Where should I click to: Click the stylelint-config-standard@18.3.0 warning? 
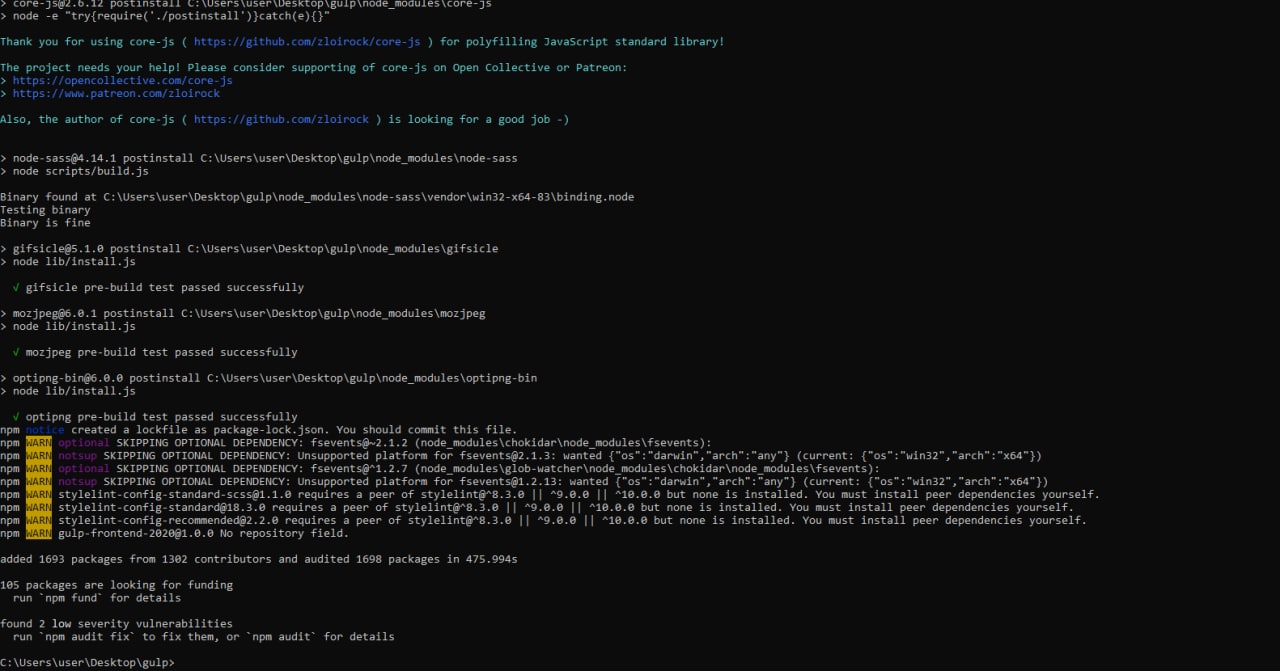537,508
